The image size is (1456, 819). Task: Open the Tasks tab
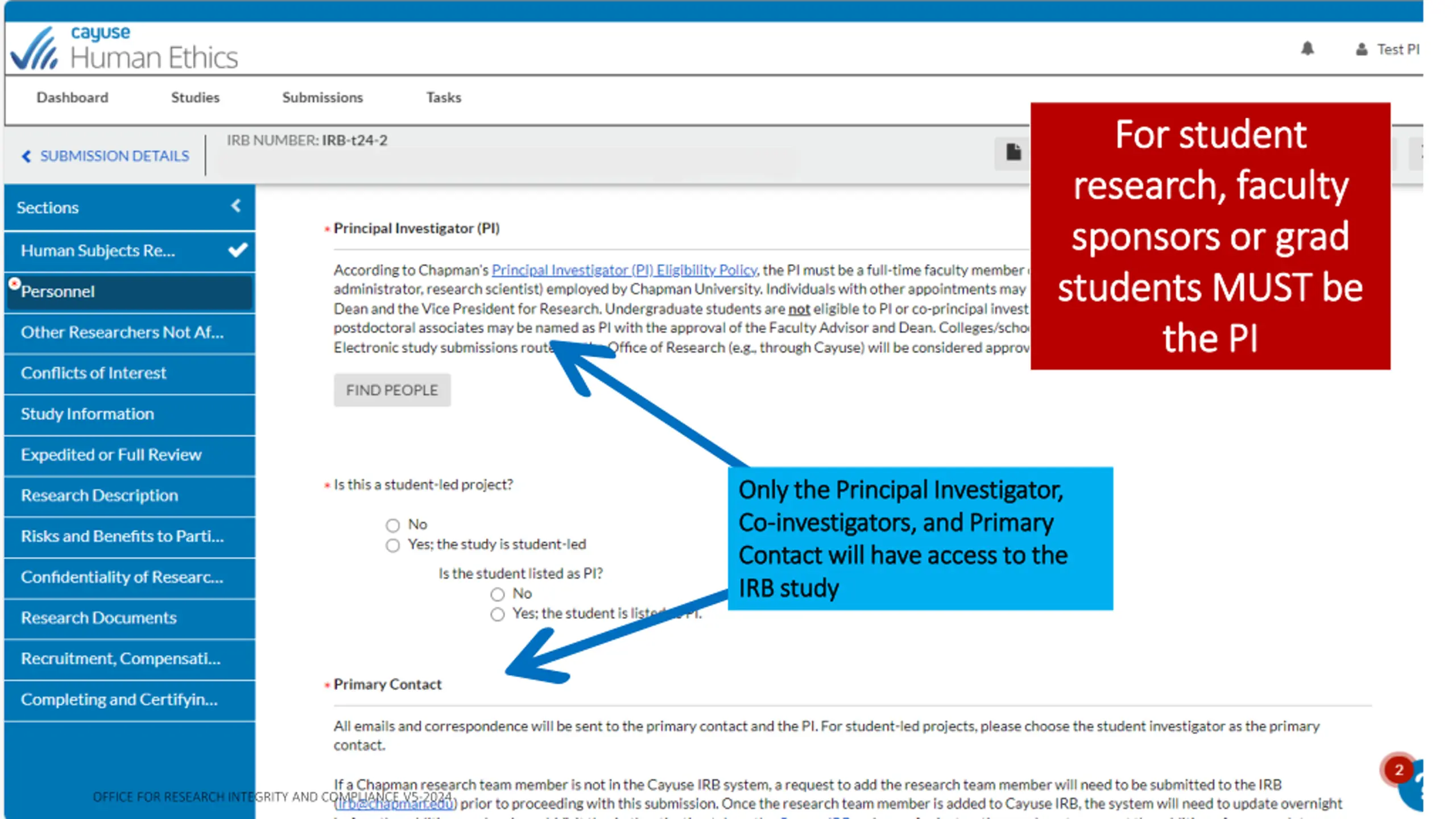click(x=444, y=97)
